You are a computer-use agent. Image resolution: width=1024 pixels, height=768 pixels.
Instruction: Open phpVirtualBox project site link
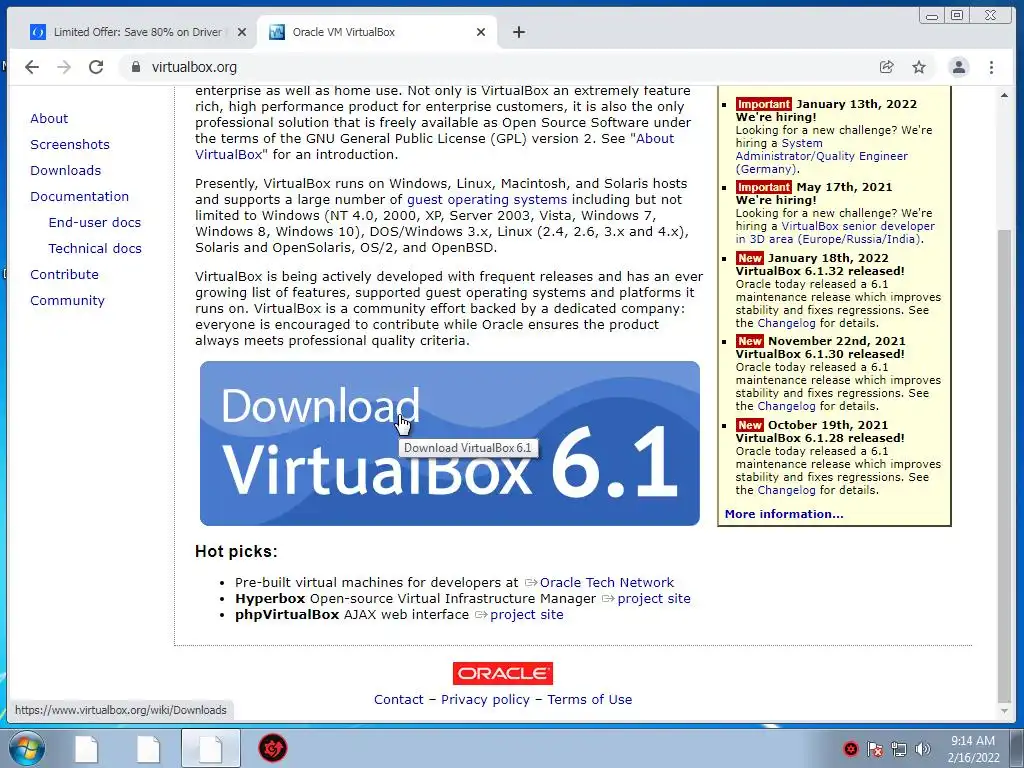tap(526, 615)
